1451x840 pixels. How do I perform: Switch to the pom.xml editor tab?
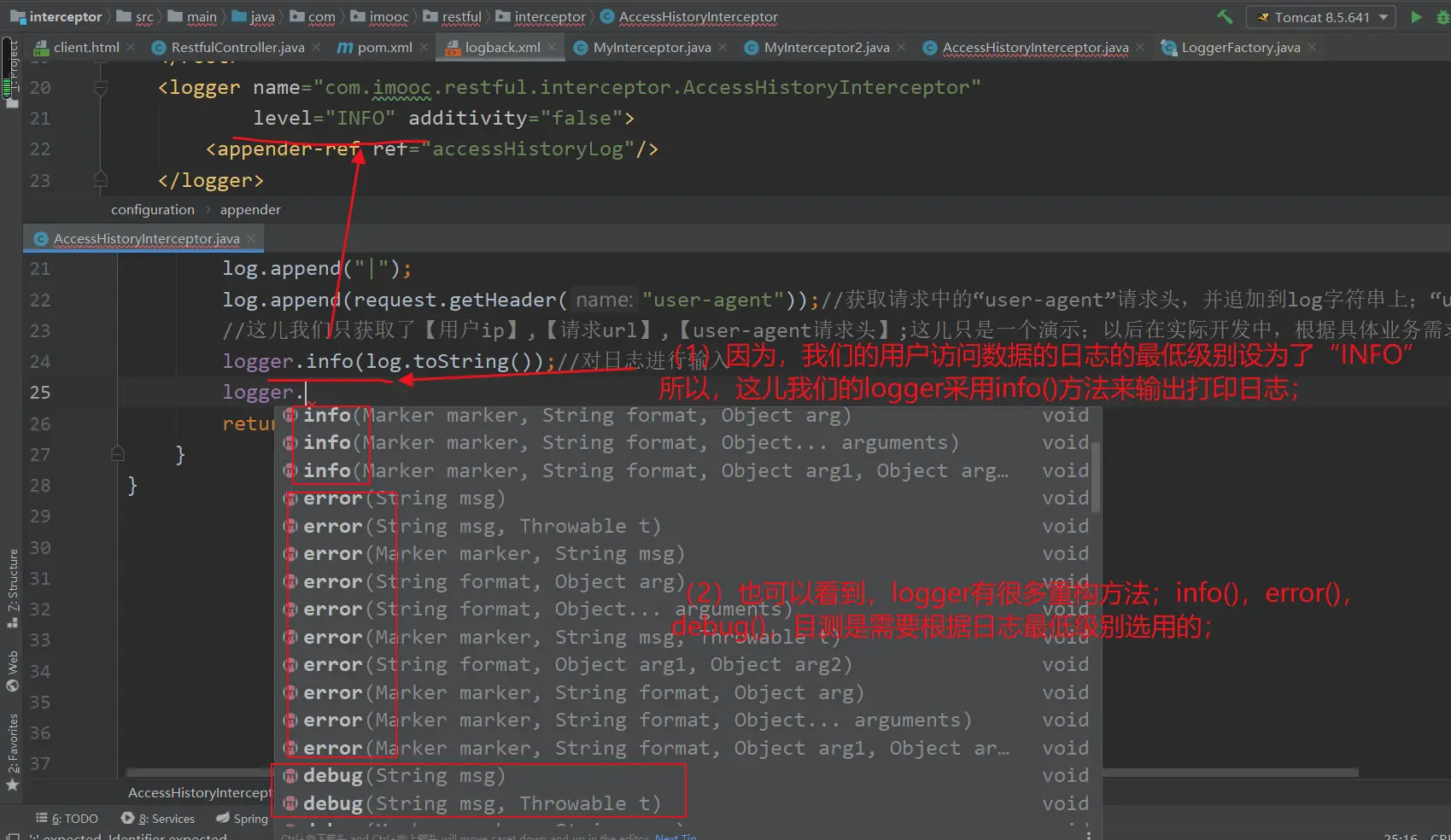375,48
